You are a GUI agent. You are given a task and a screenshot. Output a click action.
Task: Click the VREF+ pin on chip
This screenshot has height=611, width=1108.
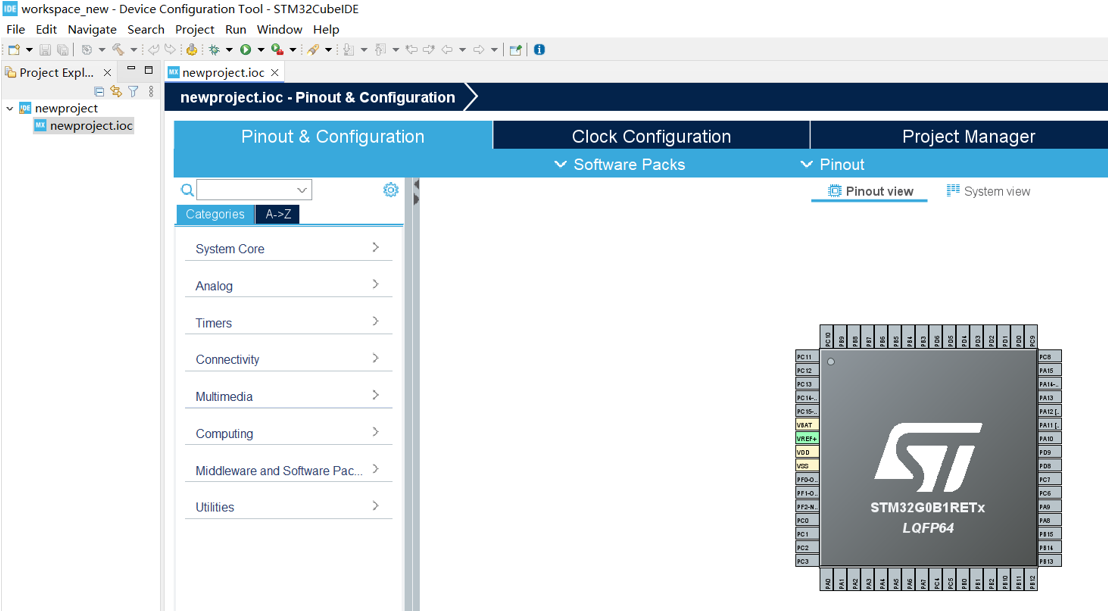pos(807,439)
